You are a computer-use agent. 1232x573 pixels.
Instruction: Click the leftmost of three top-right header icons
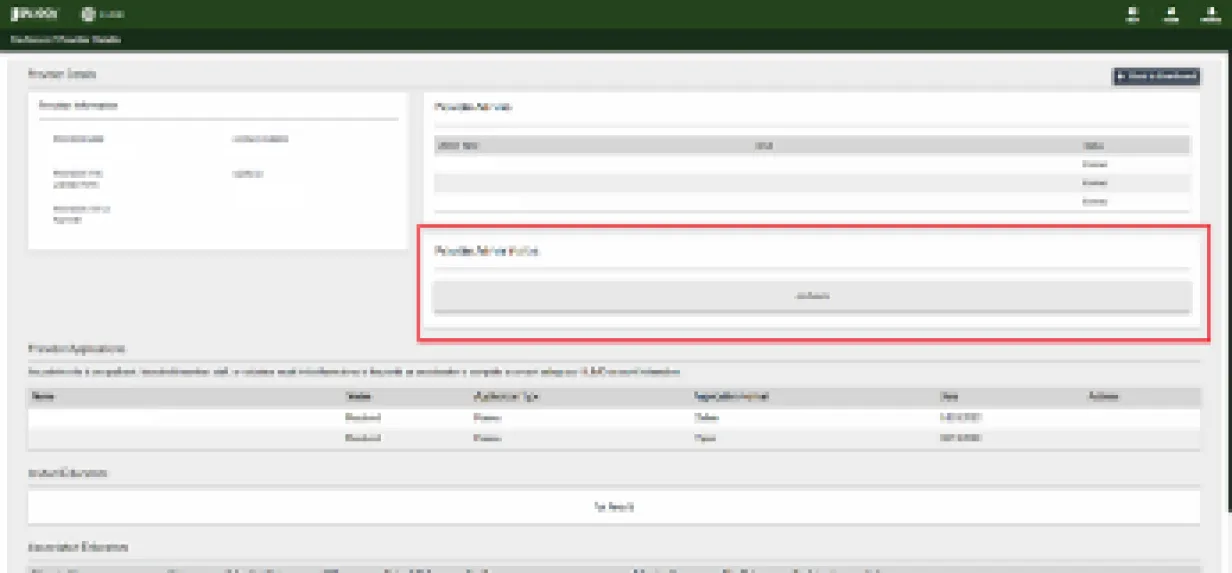click(1132, 15)
